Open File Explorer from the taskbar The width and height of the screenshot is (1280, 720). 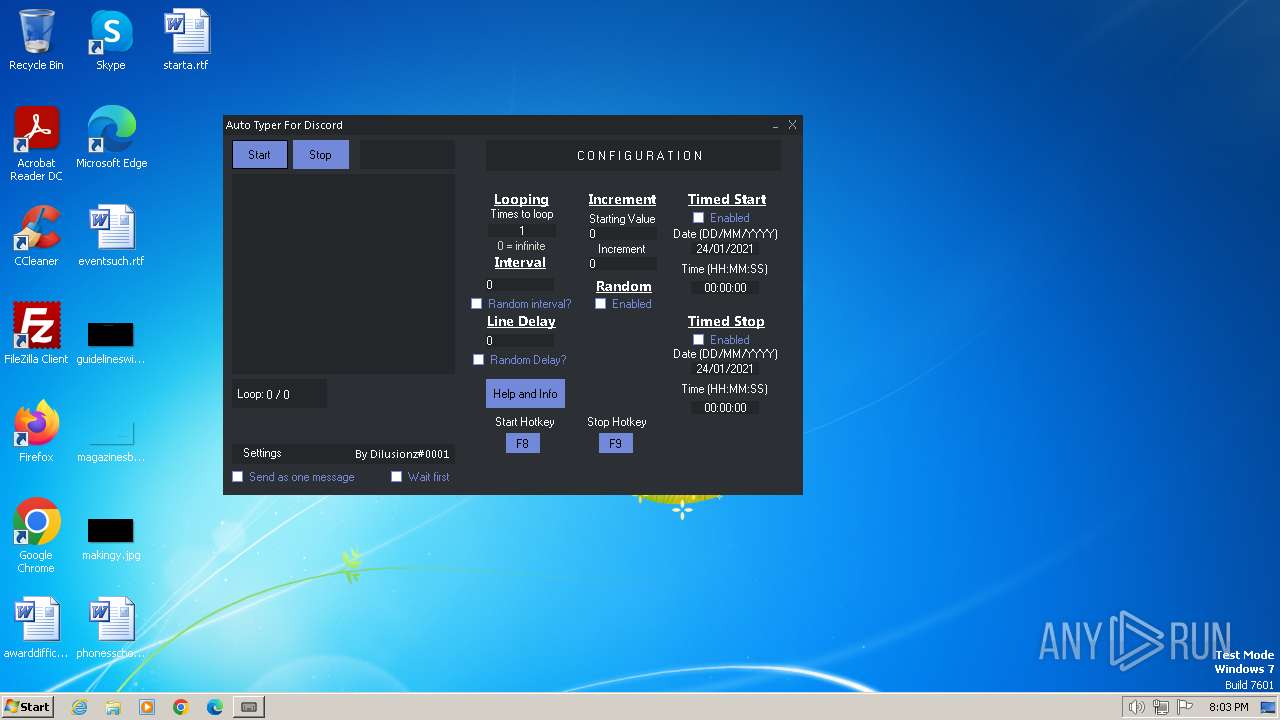(x=113, y=707)
